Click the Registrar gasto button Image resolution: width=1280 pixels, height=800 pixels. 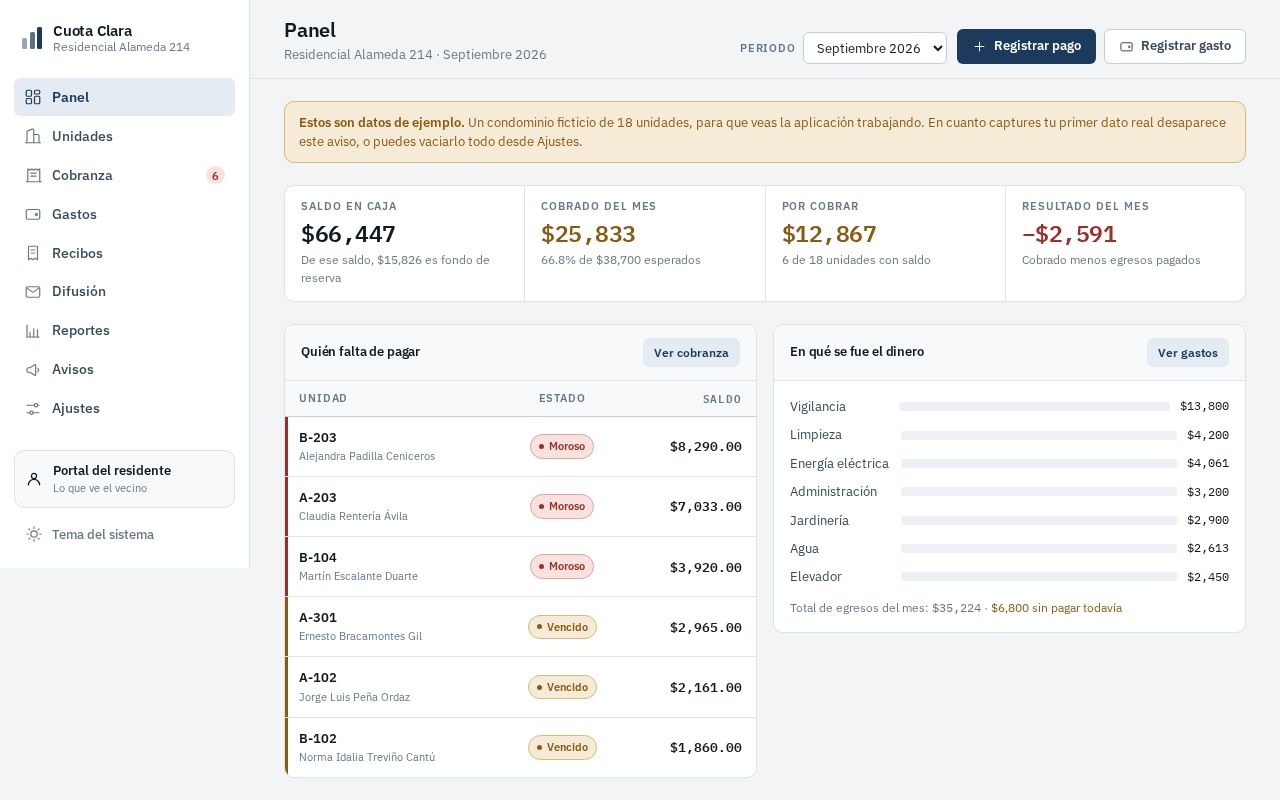[1175, 46]
